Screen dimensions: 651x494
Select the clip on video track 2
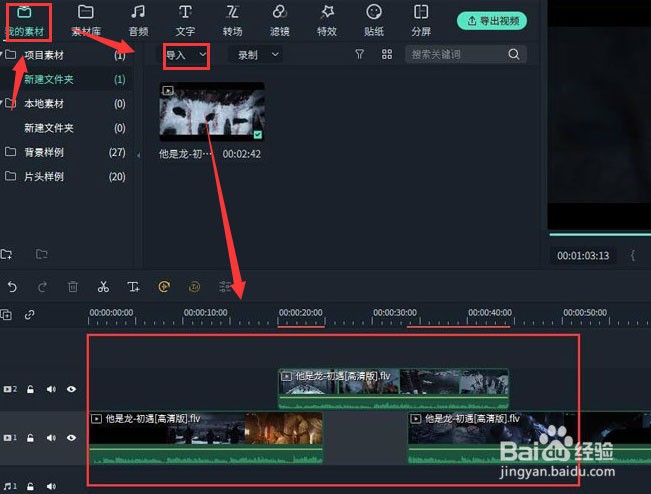[394, 389]
